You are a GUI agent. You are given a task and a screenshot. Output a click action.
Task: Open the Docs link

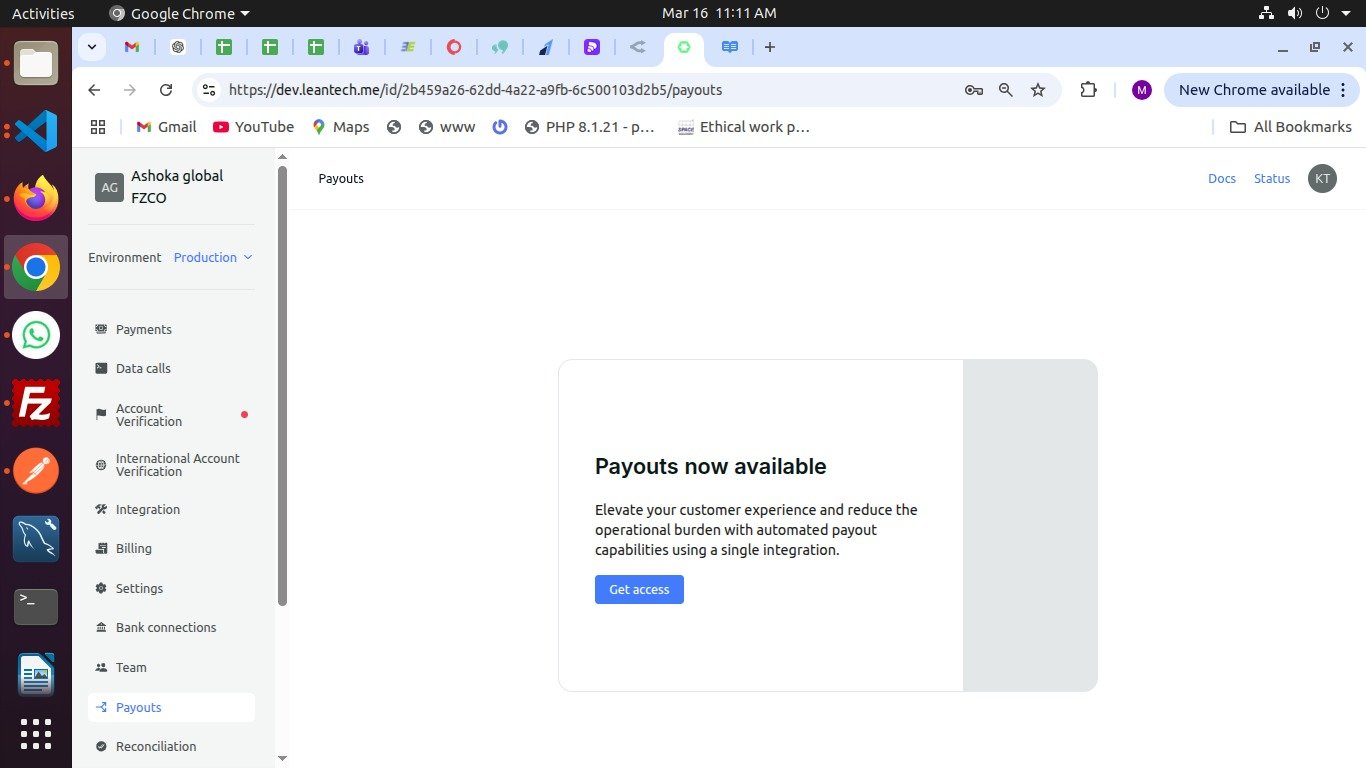[x=1221, y=178]
